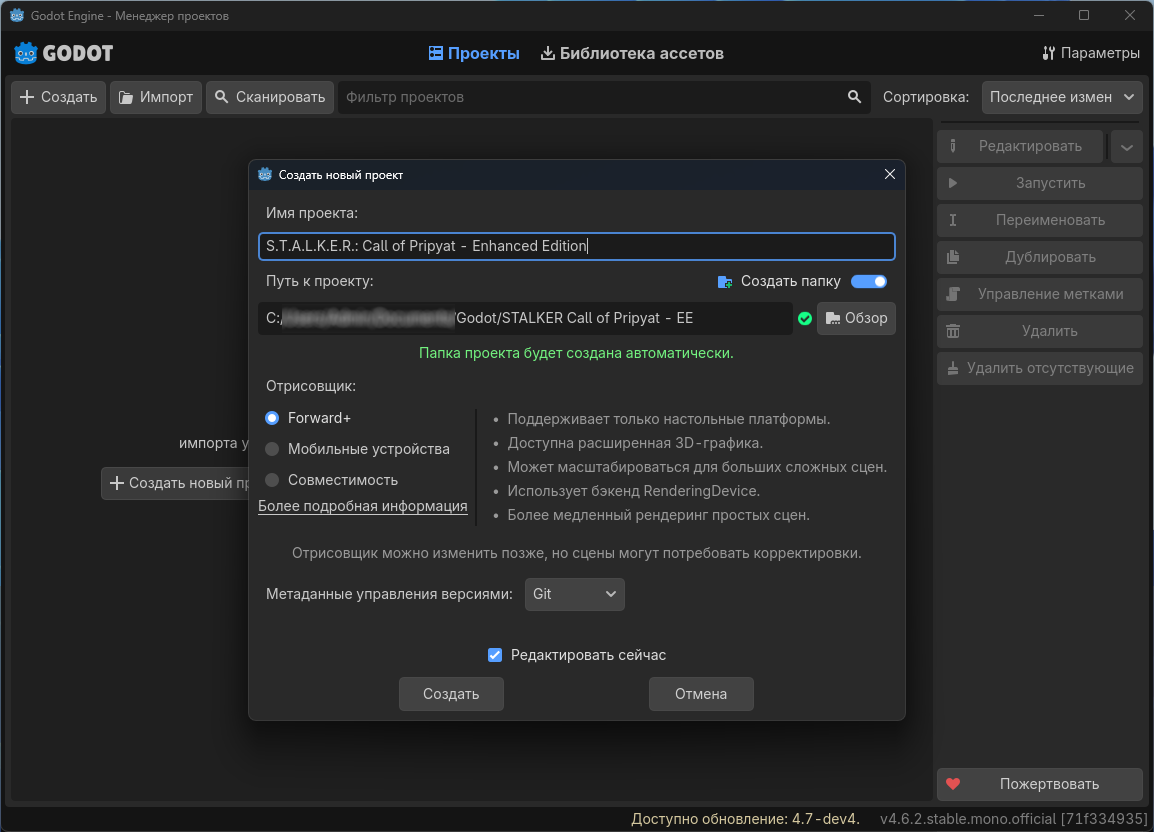Close the Godot Engine window

point(1130,15)
